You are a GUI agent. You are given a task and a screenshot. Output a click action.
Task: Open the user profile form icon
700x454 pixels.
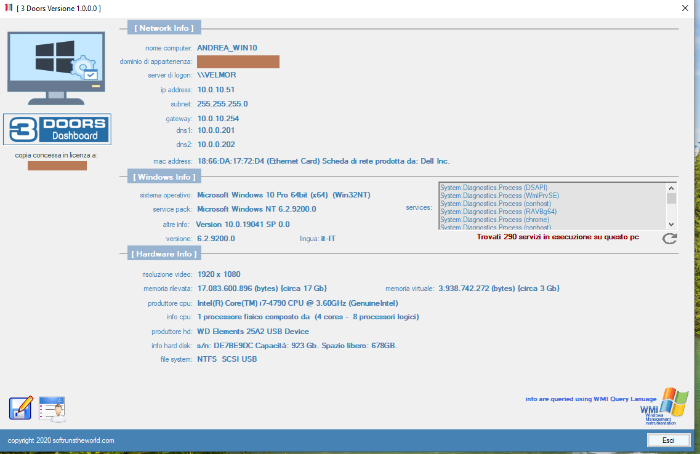(52, 409)
